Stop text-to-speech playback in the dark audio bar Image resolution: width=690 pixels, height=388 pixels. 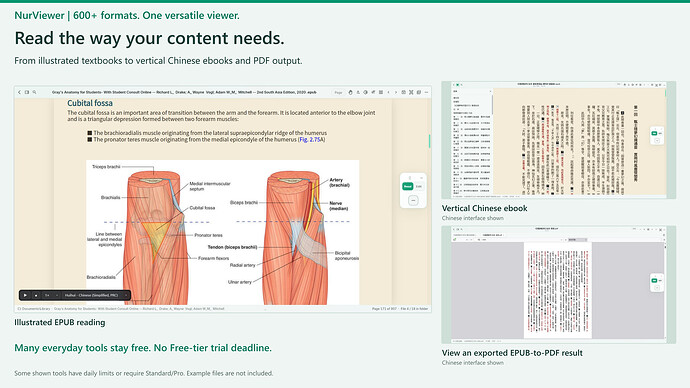click(x=36, y=295)
